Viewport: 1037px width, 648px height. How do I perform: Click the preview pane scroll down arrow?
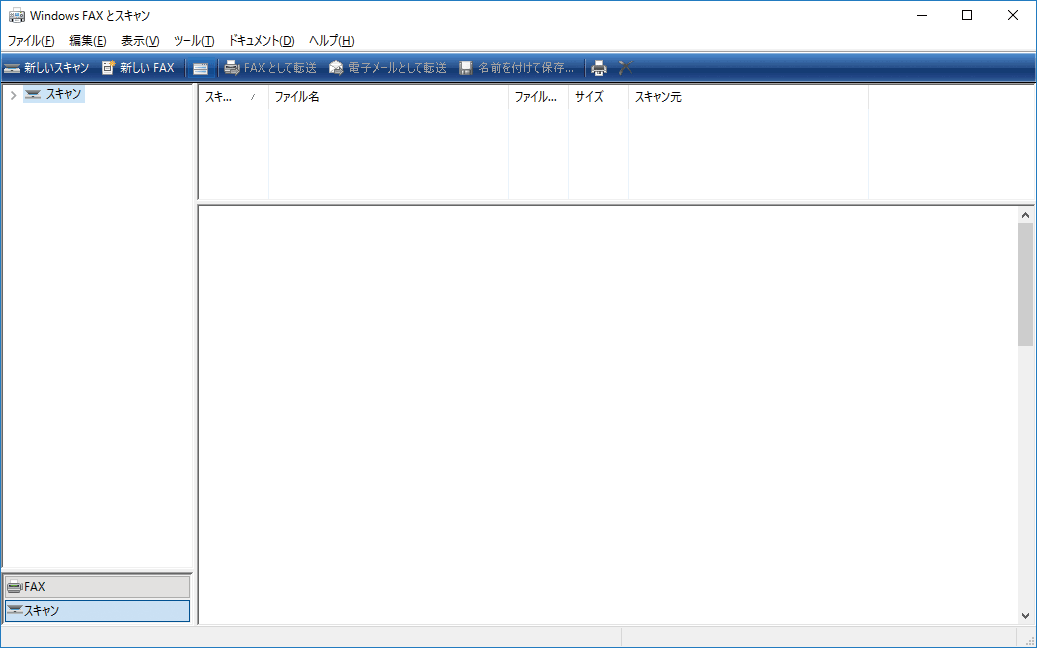click(1025, 616)
